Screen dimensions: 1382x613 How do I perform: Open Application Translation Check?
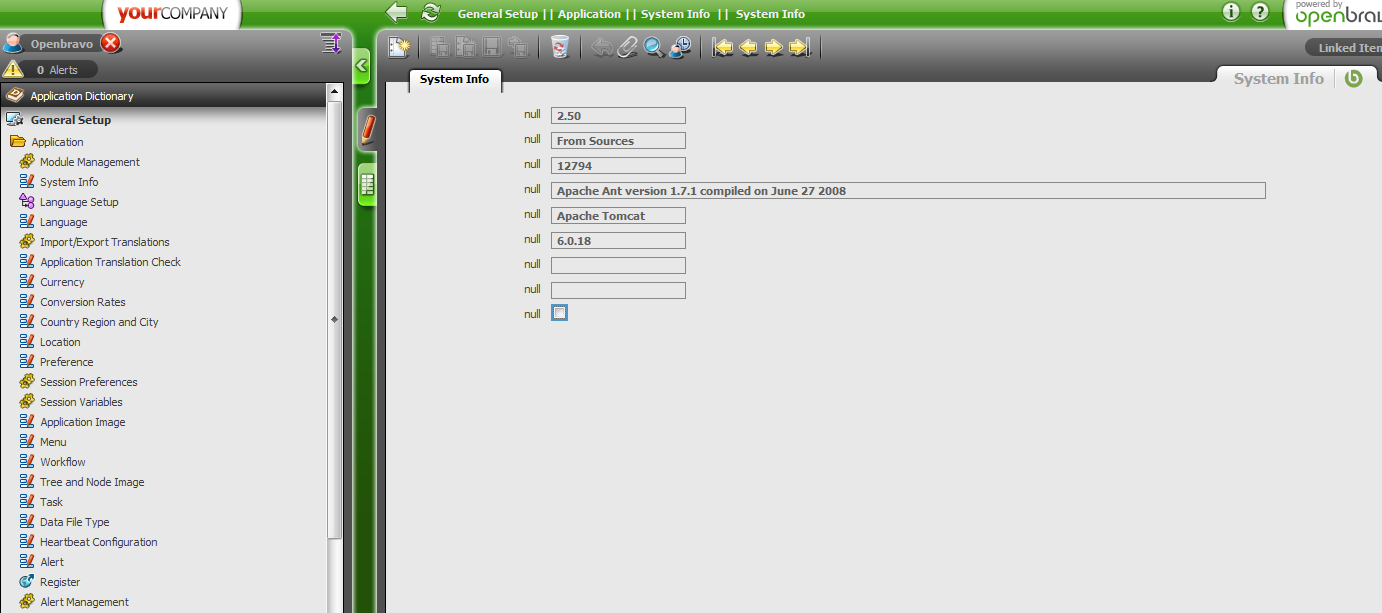coord(111,262)
